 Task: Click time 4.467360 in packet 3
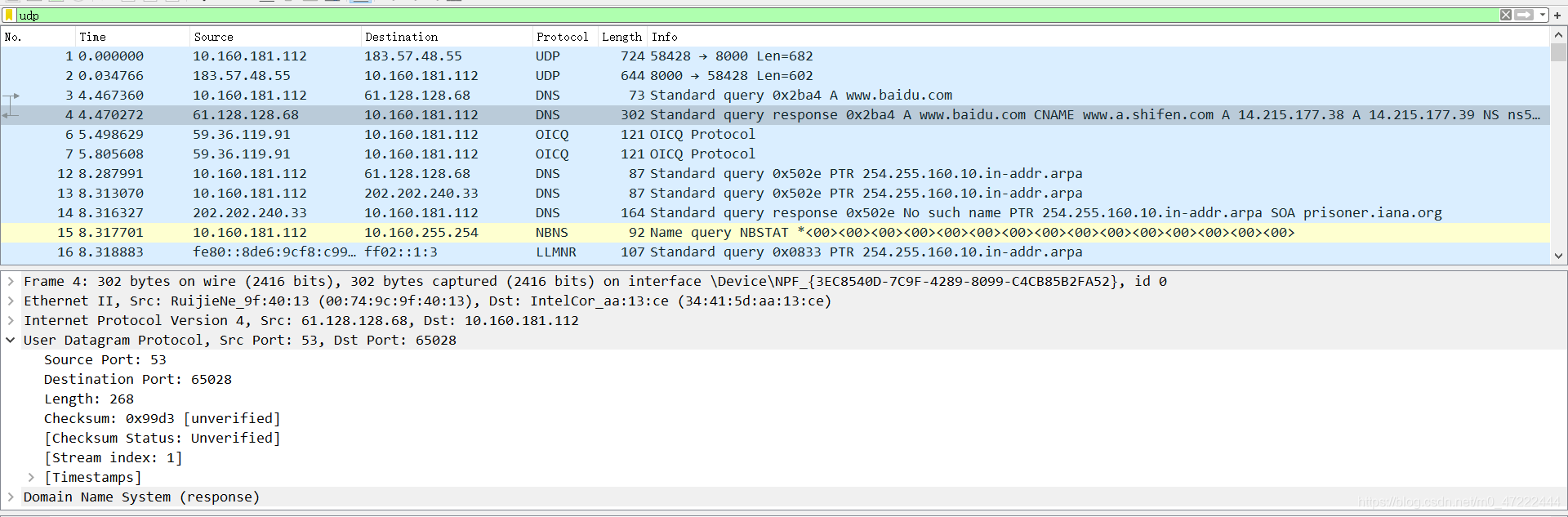tap(111, 96)
